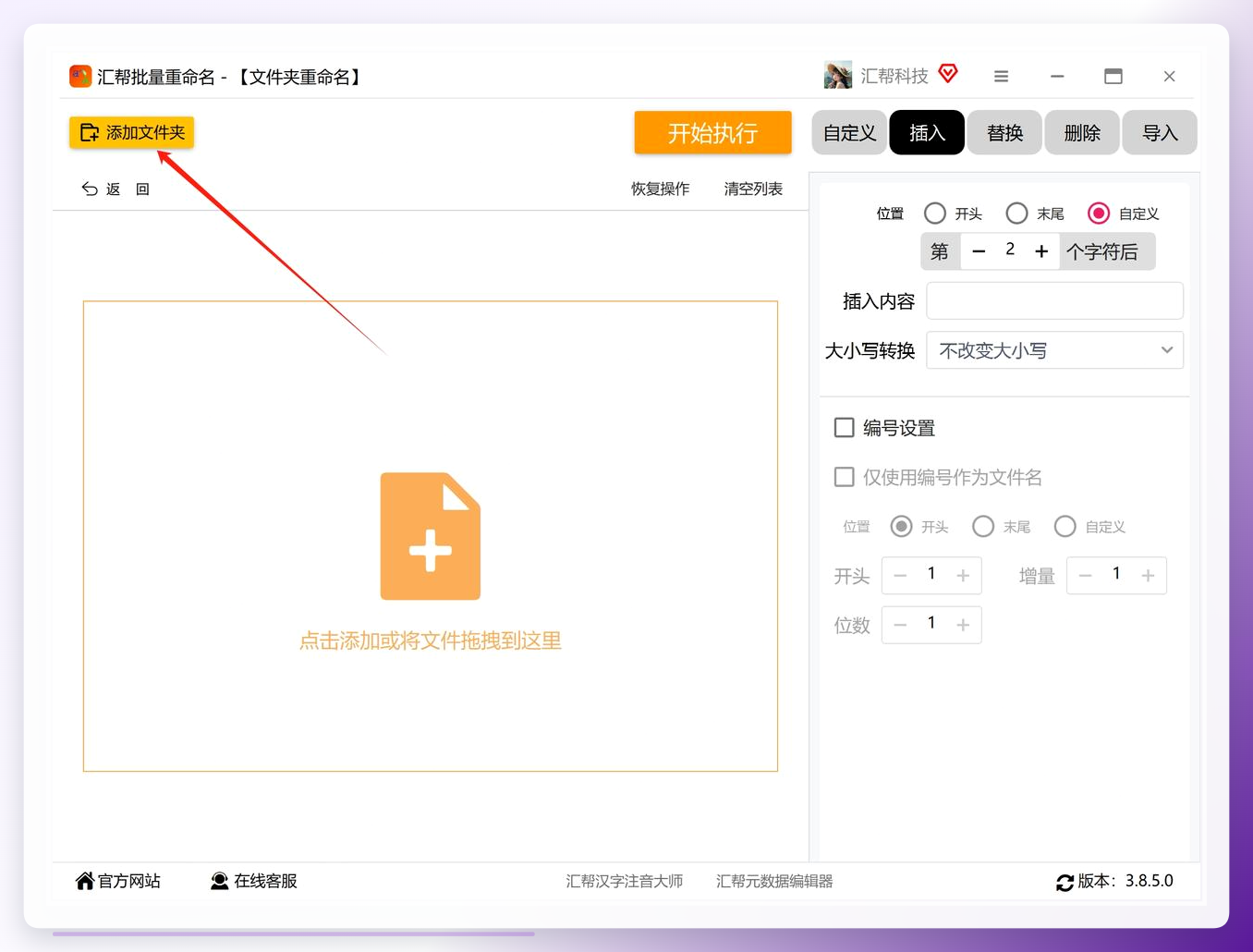Click the 版本: 3.8.5.0 label
1253x952 pixels.
tap(1125, 881)
